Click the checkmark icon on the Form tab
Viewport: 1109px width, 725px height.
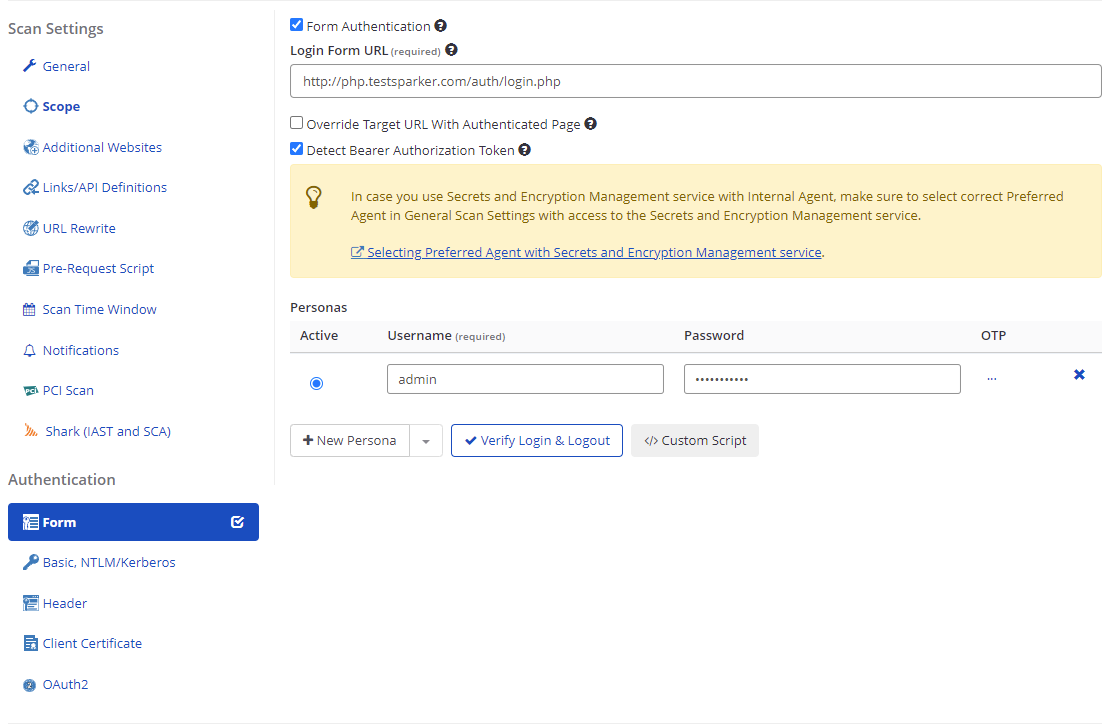click(x=237, y=522)
